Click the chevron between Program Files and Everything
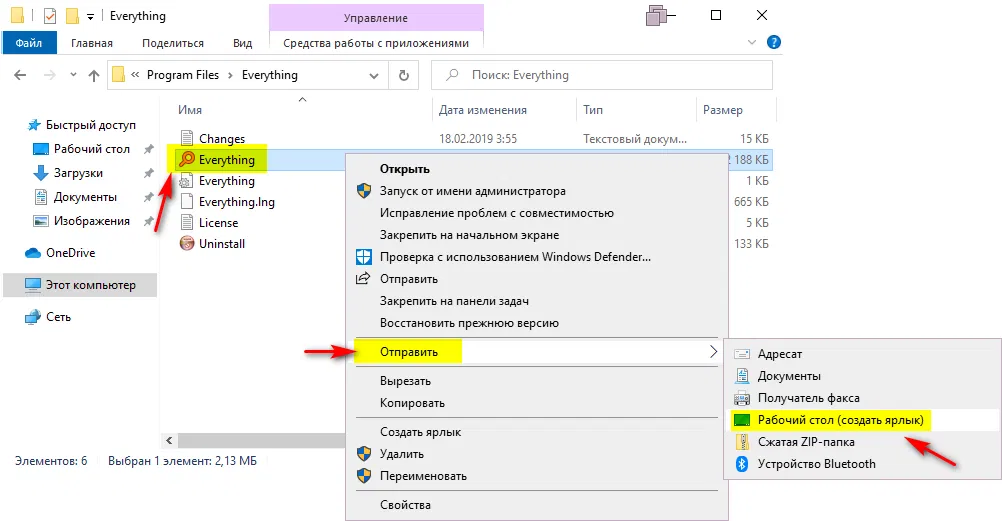Image resolution: width=1002 pixels, height=521 pixels. tap(231, 75)
